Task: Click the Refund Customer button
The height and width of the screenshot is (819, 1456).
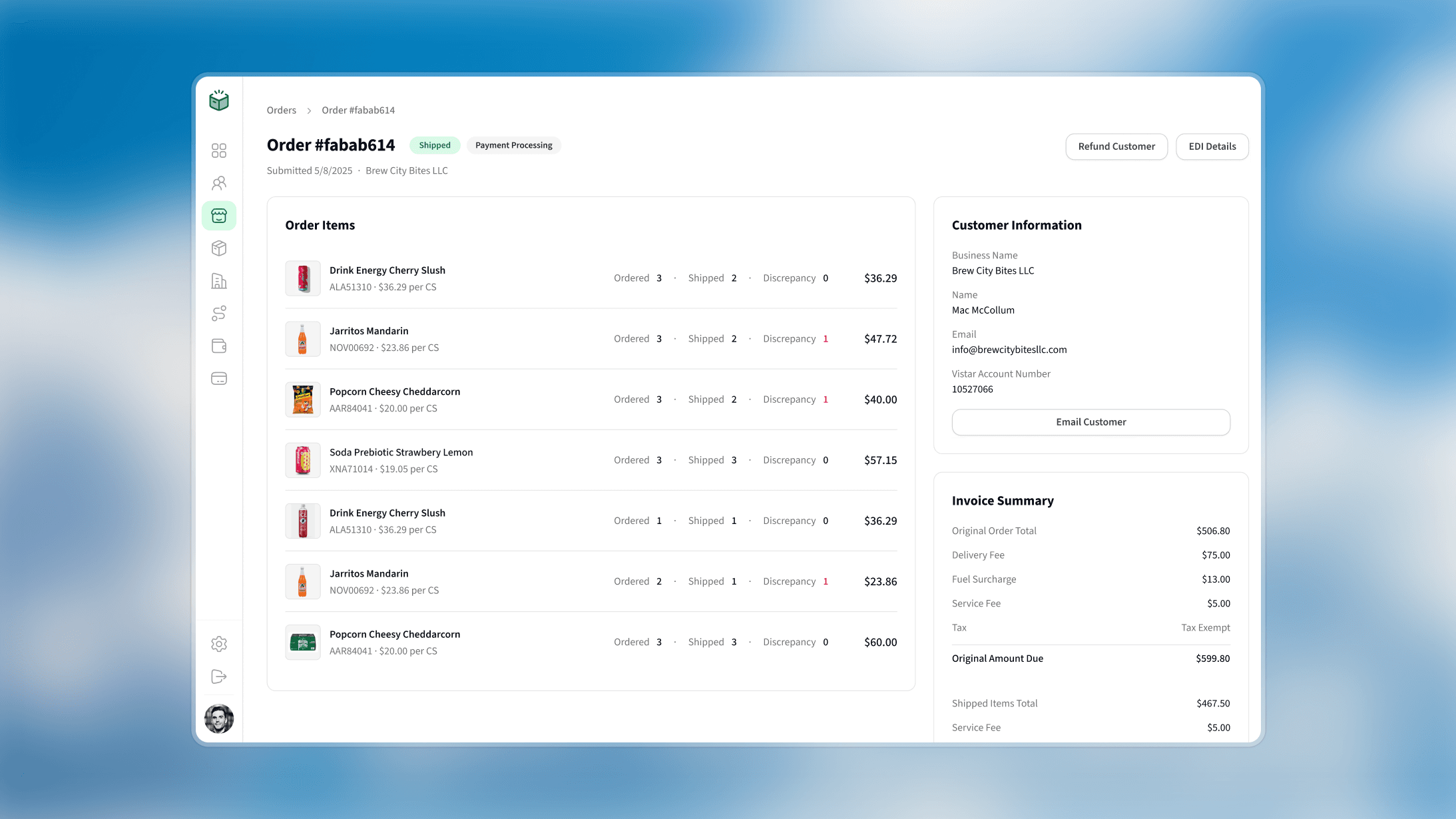Action: click(1116, 146)
